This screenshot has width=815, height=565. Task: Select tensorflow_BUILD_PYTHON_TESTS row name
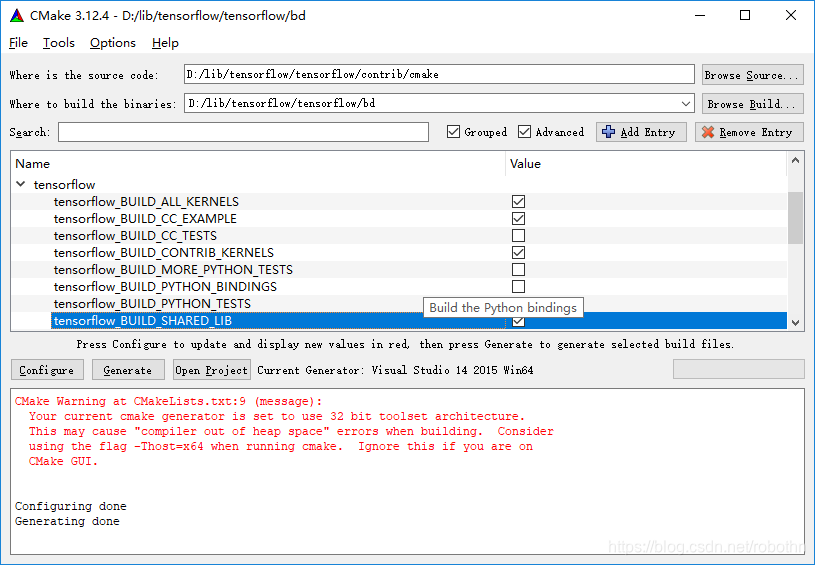pyautogui.click(x=152, y=304)
